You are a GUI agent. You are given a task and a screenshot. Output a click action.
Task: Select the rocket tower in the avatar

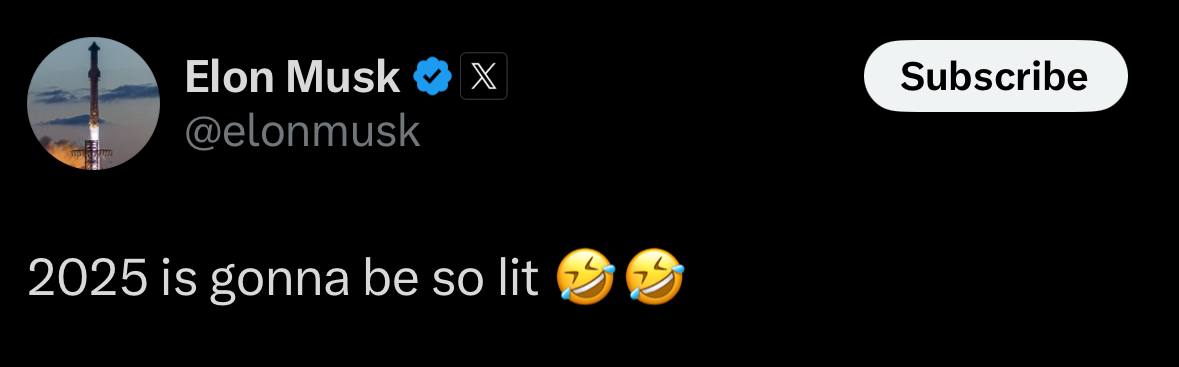point(93,105)
